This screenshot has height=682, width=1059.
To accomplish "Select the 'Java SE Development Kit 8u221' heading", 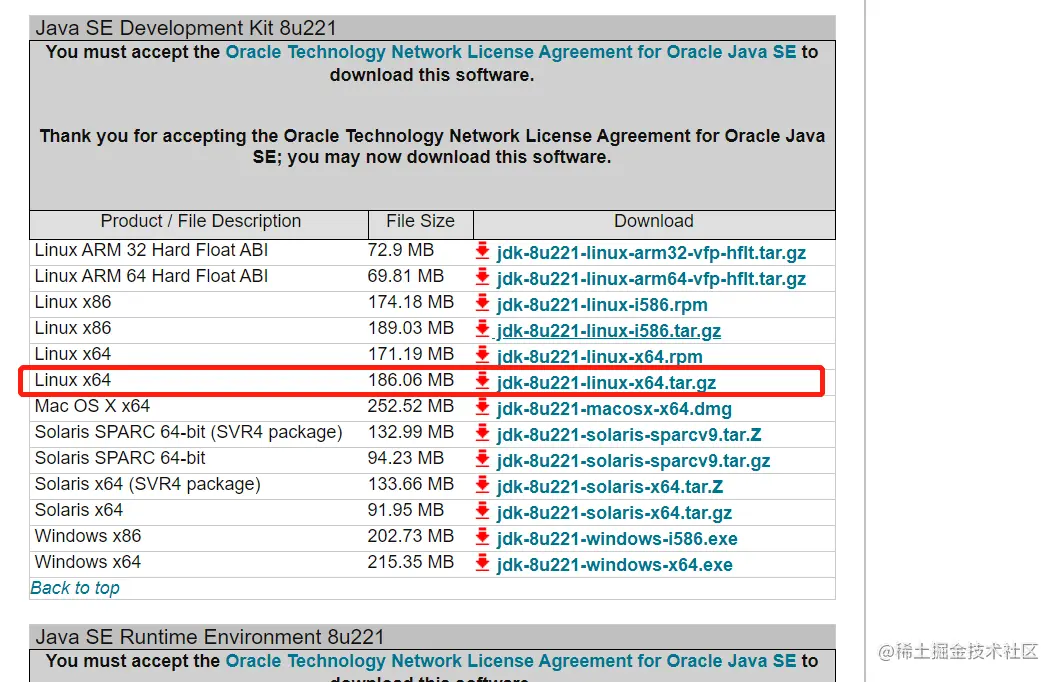I will click(x=186, y=28).
